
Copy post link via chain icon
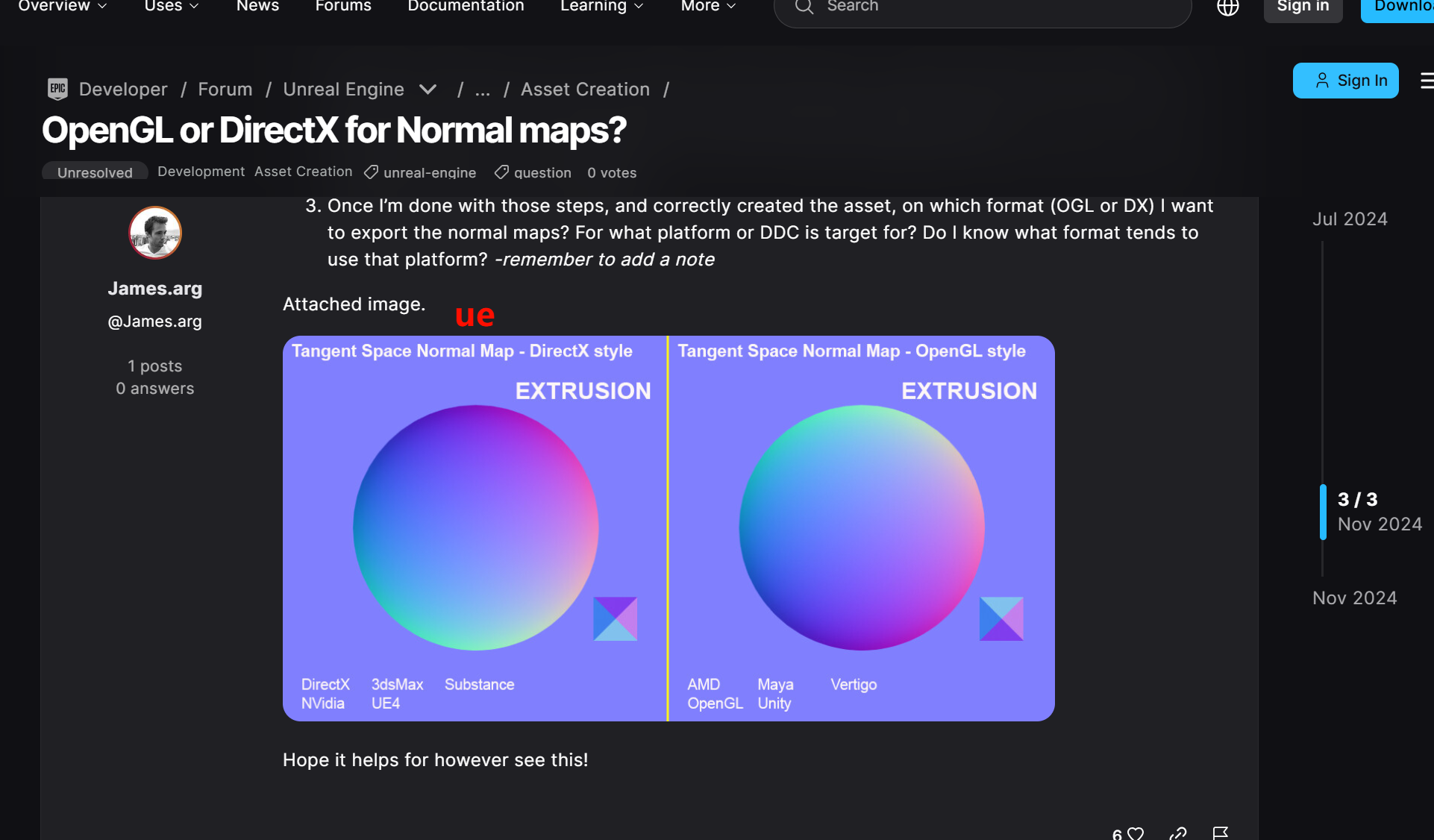[1178, 833]
